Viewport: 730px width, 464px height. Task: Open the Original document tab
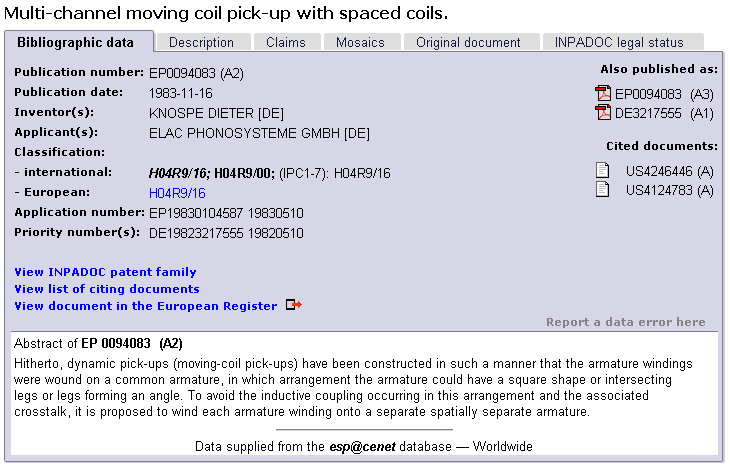coord(468,42)
